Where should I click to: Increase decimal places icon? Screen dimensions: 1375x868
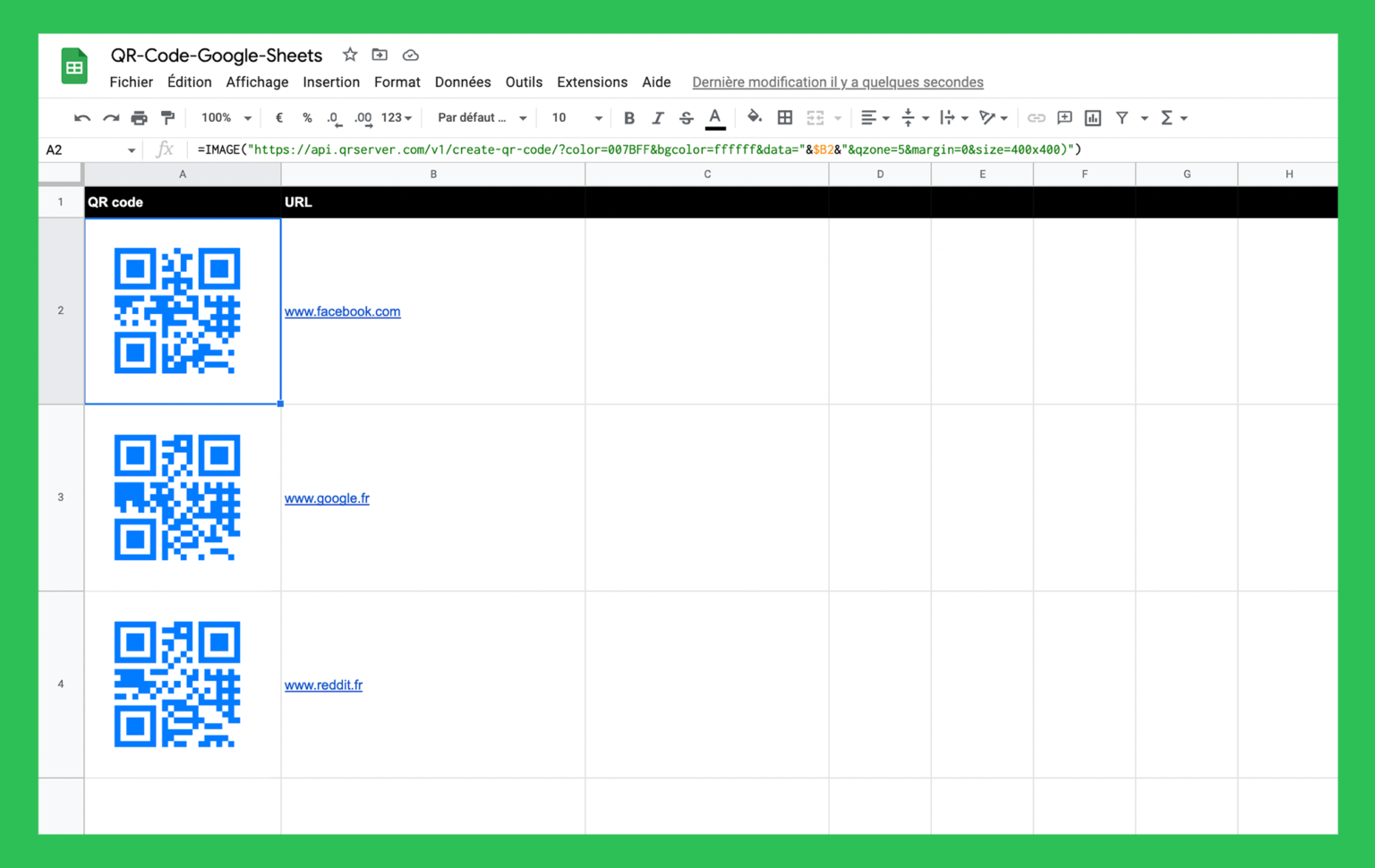[x=362, y=117]
